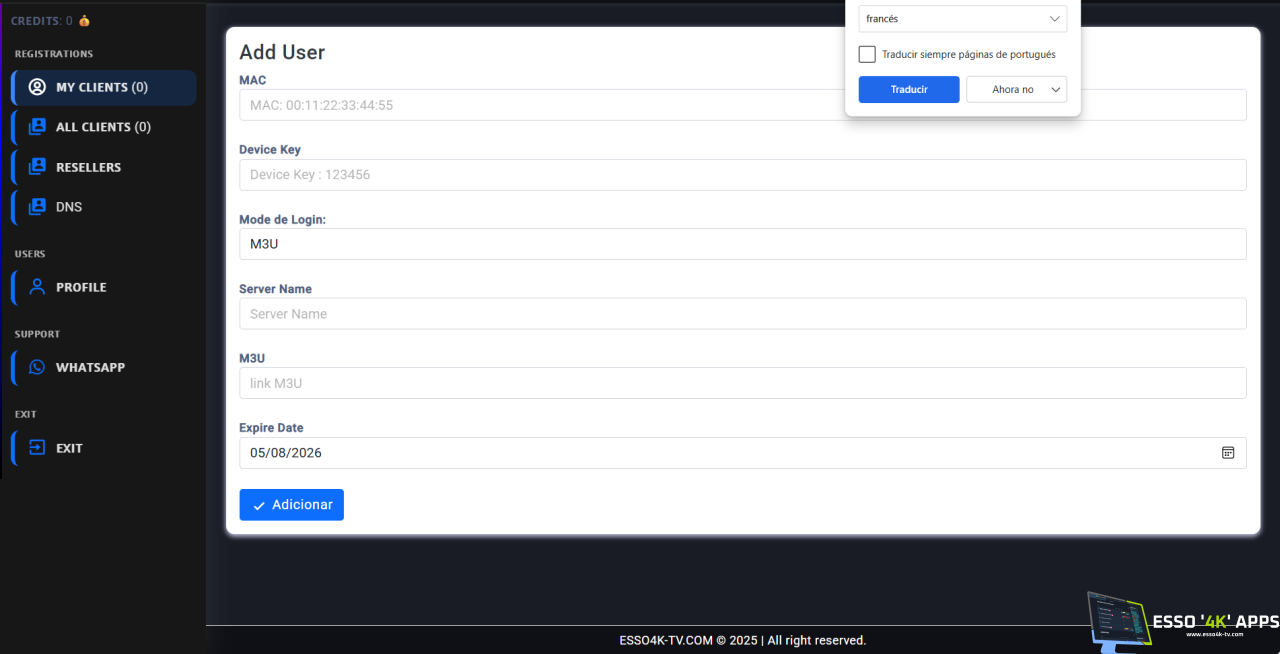The image size is (1280, 654).
Task: Open the Mode de Login selector
Action: 742,244
